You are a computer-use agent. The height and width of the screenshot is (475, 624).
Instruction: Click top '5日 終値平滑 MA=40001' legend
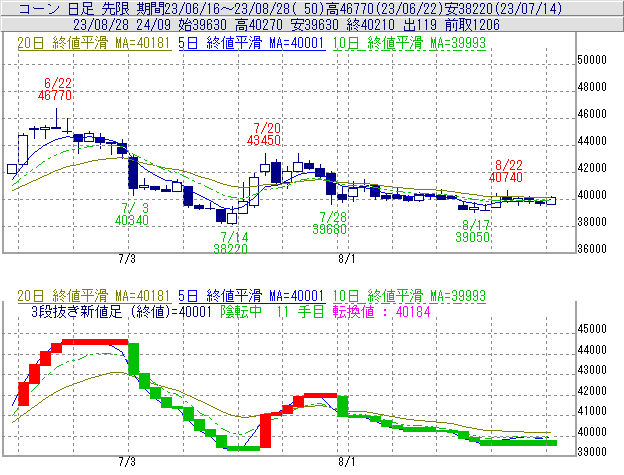pos(252,43)
